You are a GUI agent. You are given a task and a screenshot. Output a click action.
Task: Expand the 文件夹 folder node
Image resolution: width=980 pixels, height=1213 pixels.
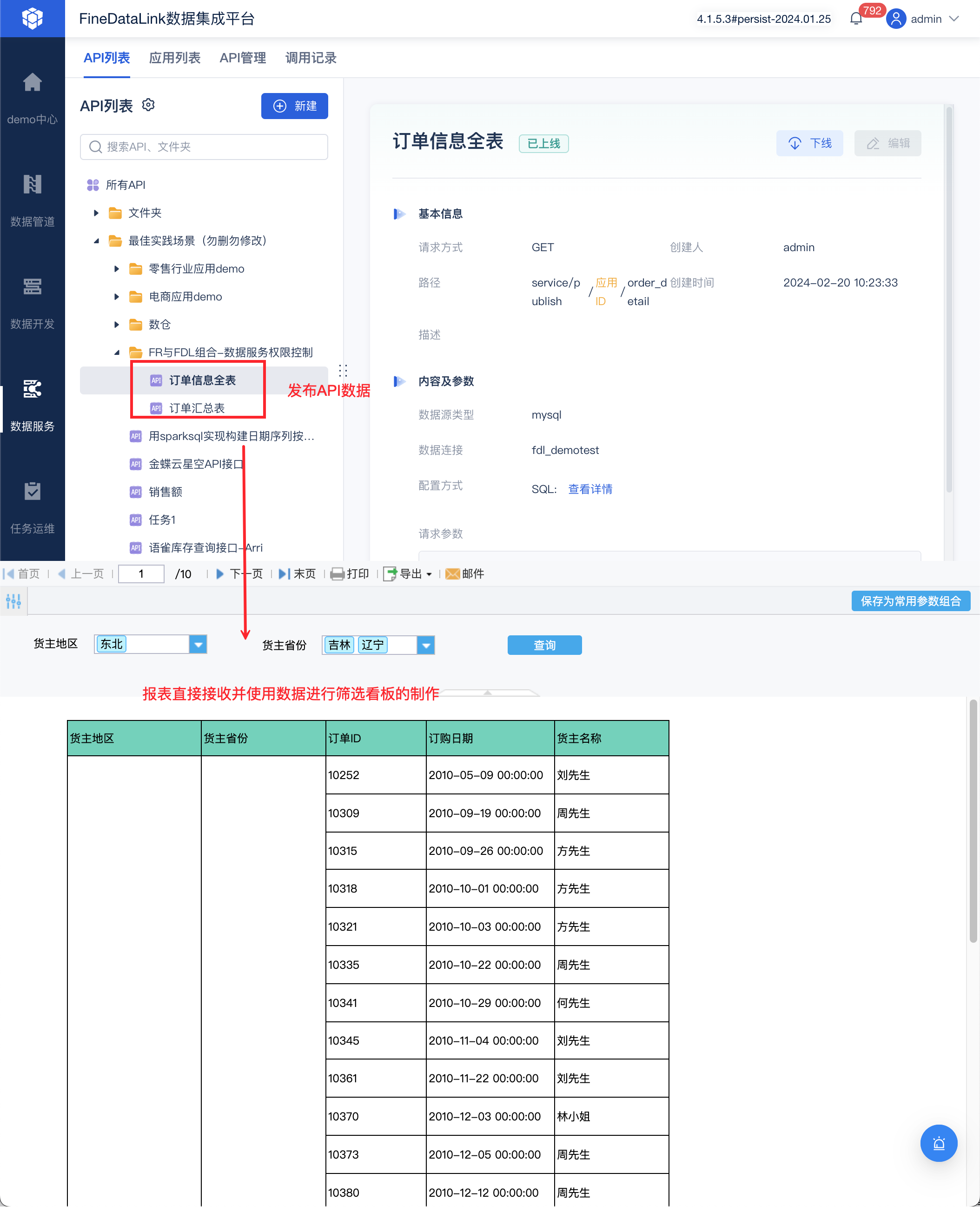pos(96,213)
